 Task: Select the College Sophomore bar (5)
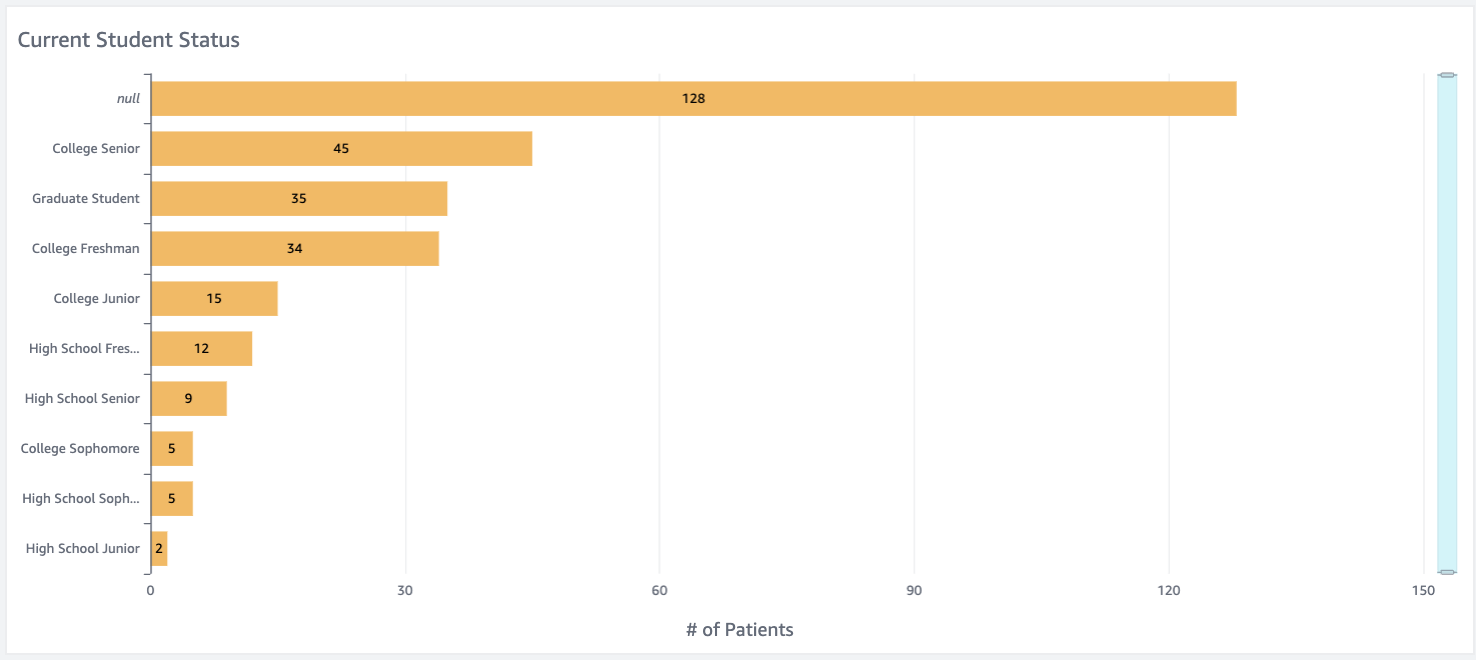[x=171, y=449]
